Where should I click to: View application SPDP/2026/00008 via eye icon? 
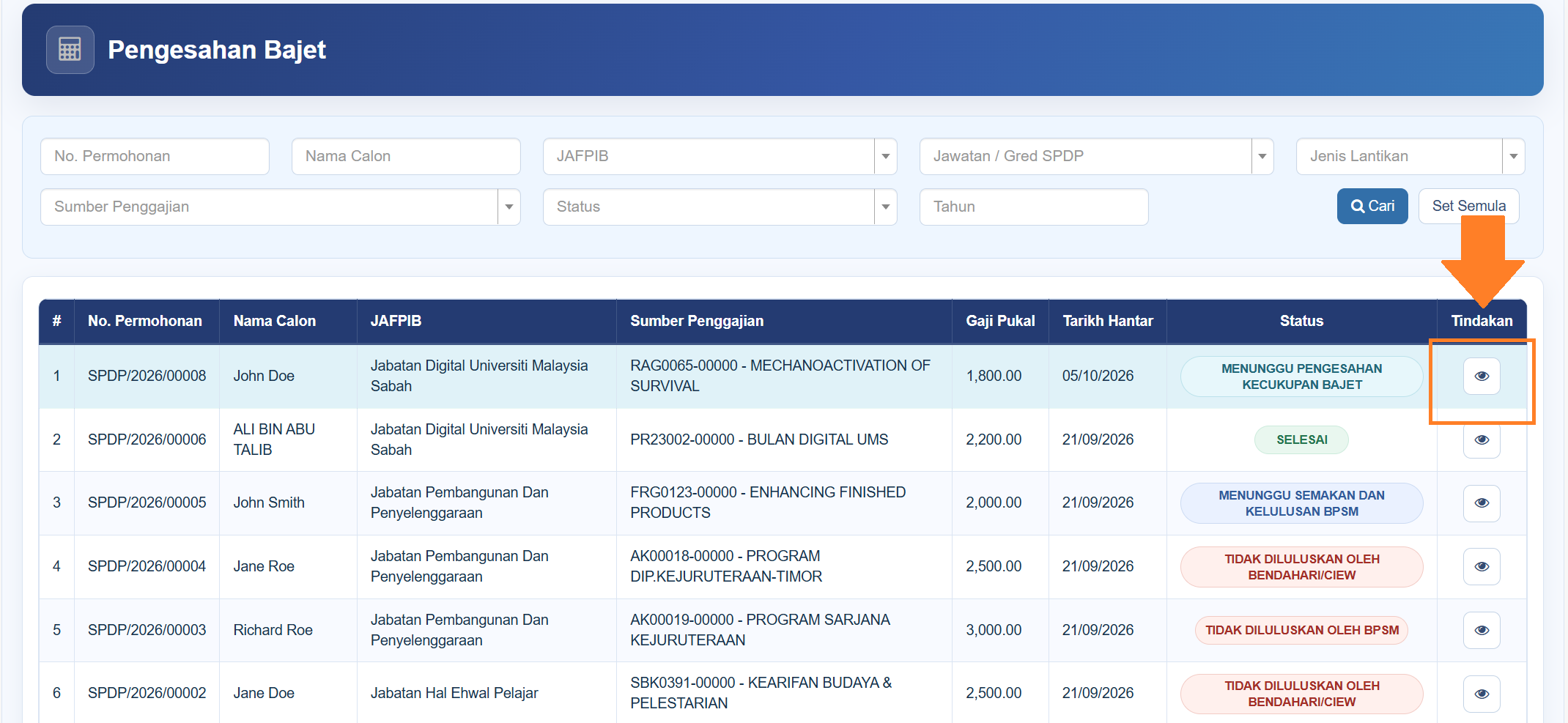click(1481, 376)
